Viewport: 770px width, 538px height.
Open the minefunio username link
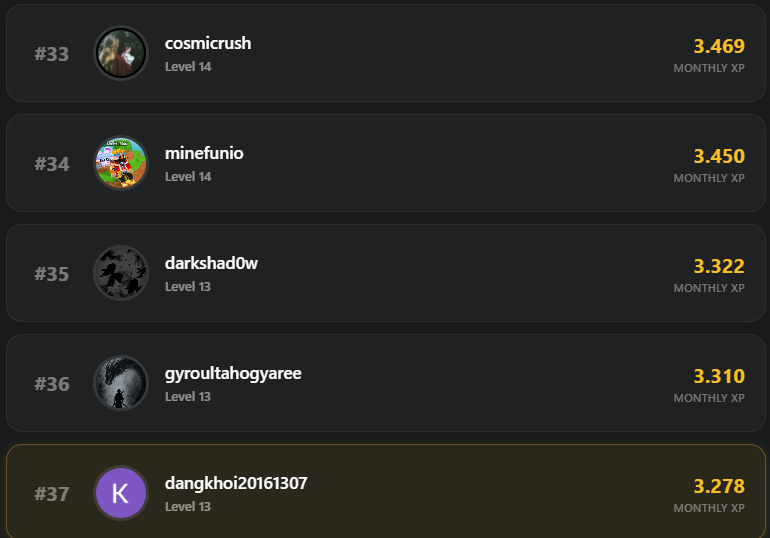[x=204, y=153]
